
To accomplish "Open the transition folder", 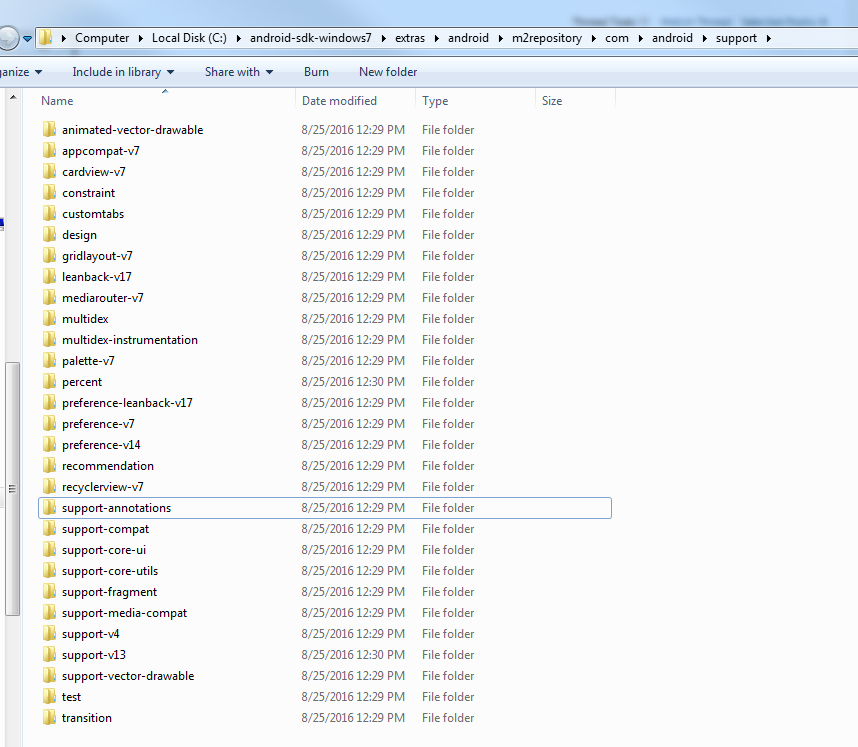I will 87,717.
